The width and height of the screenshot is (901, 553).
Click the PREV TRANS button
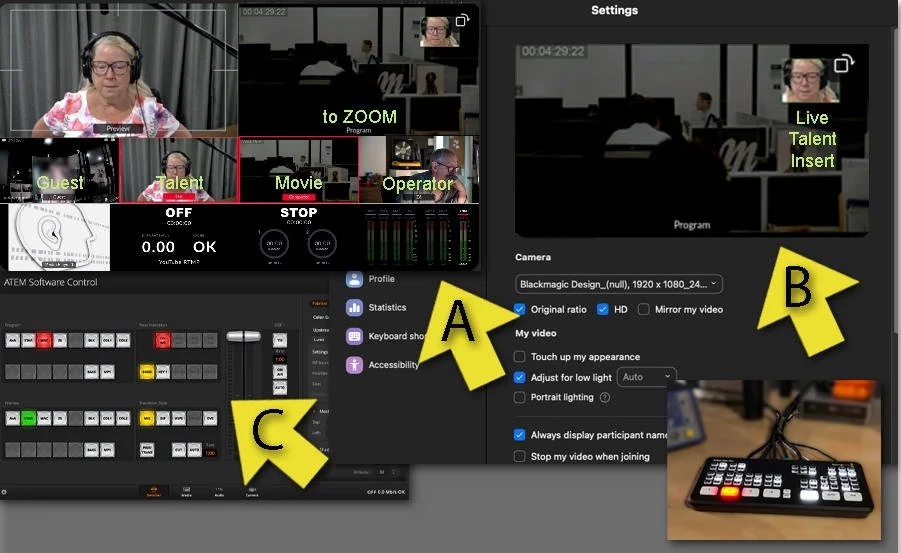click(147, 450)
